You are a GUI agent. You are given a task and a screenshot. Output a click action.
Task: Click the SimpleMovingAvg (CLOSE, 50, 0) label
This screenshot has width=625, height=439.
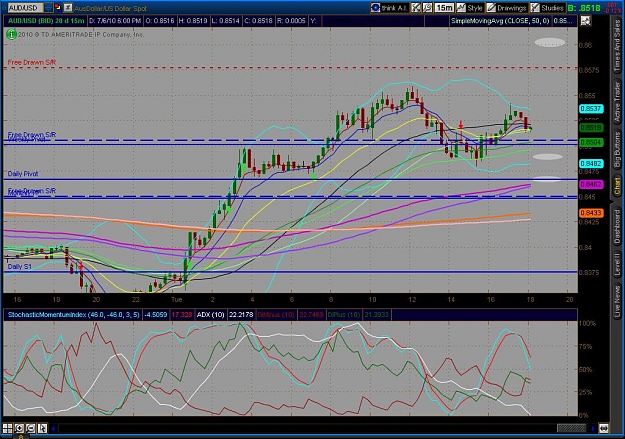tap(500, 21)
